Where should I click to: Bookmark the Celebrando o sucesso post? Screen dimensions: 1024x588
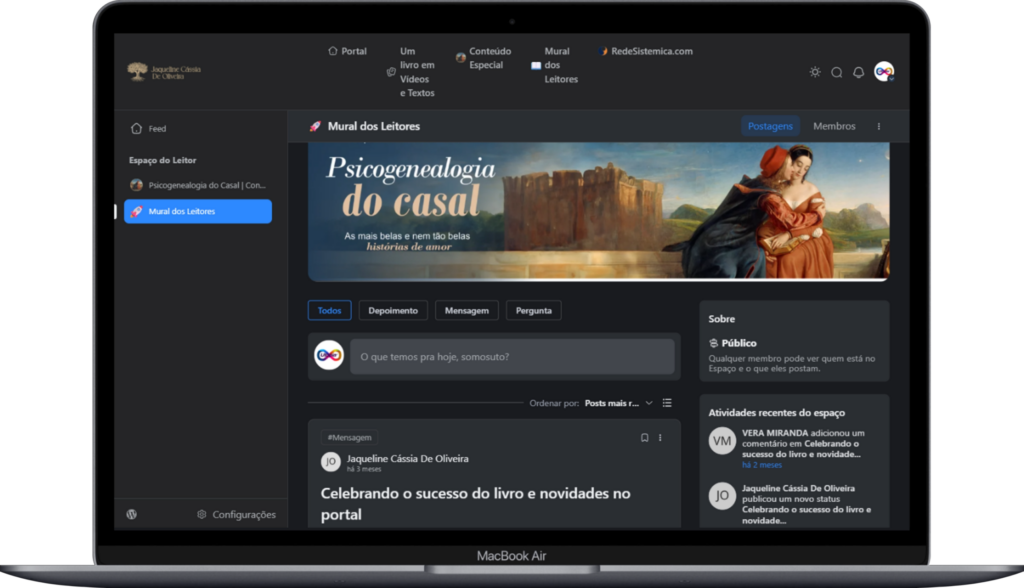(x=644, y=438)
